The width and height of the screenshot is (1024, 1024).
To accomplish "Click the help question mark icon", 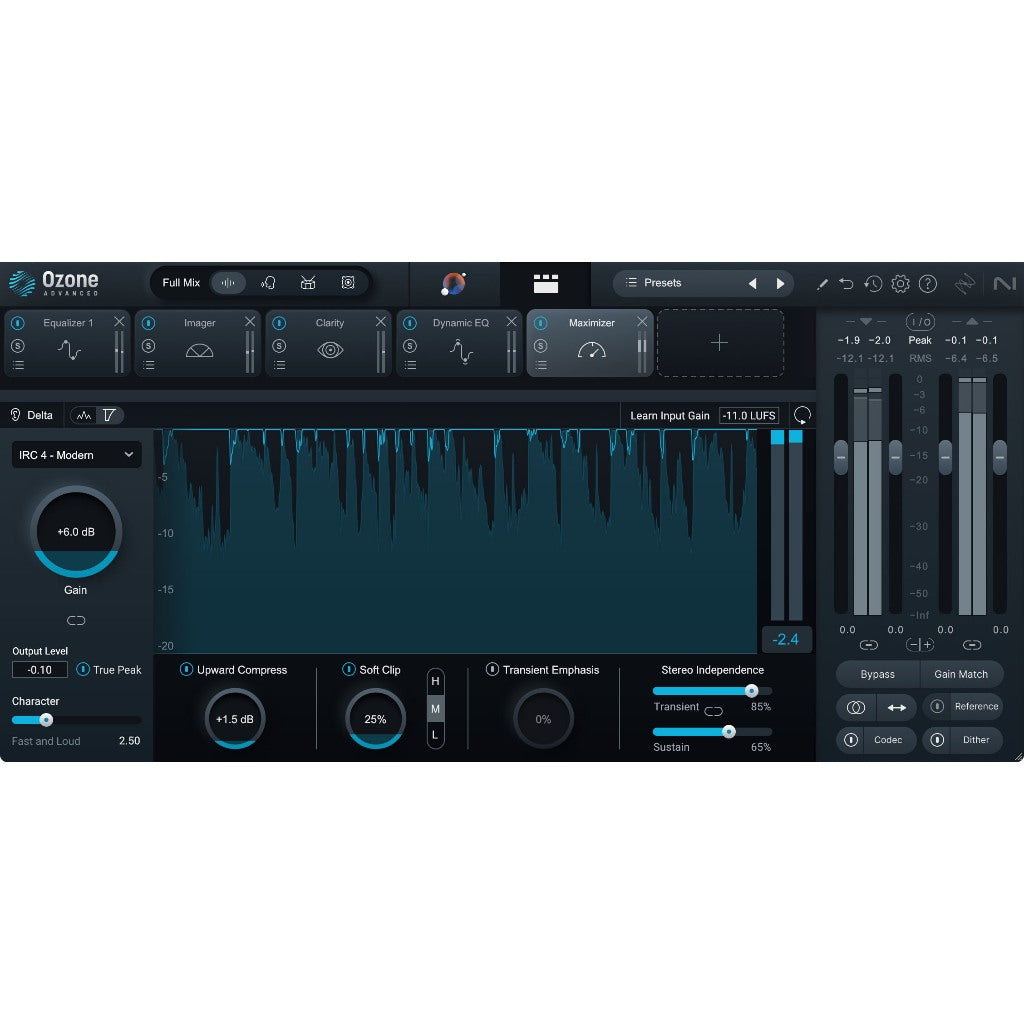I will click(x=927, y=284).
